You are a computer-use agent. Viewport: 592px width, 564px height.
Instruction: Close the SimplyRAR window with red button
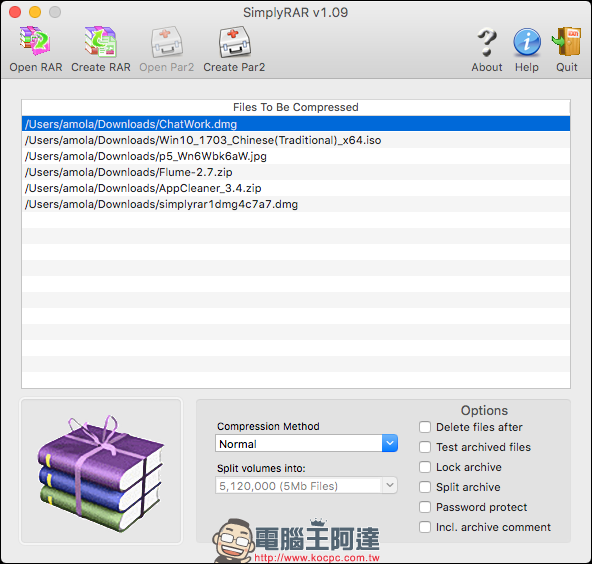pyautogui.click(x=15, y=12)
